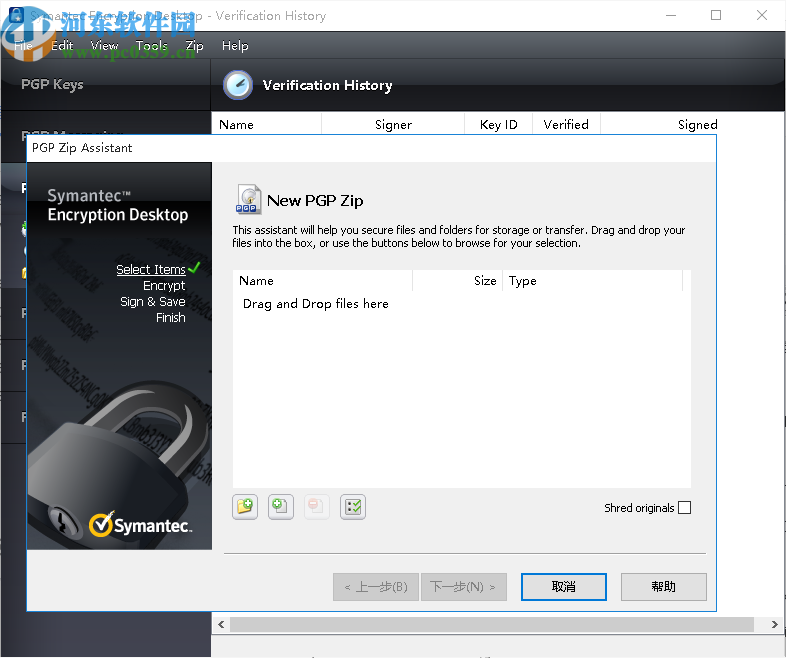
Task: Click the remove selected item icon
Action: pos(317,507)
